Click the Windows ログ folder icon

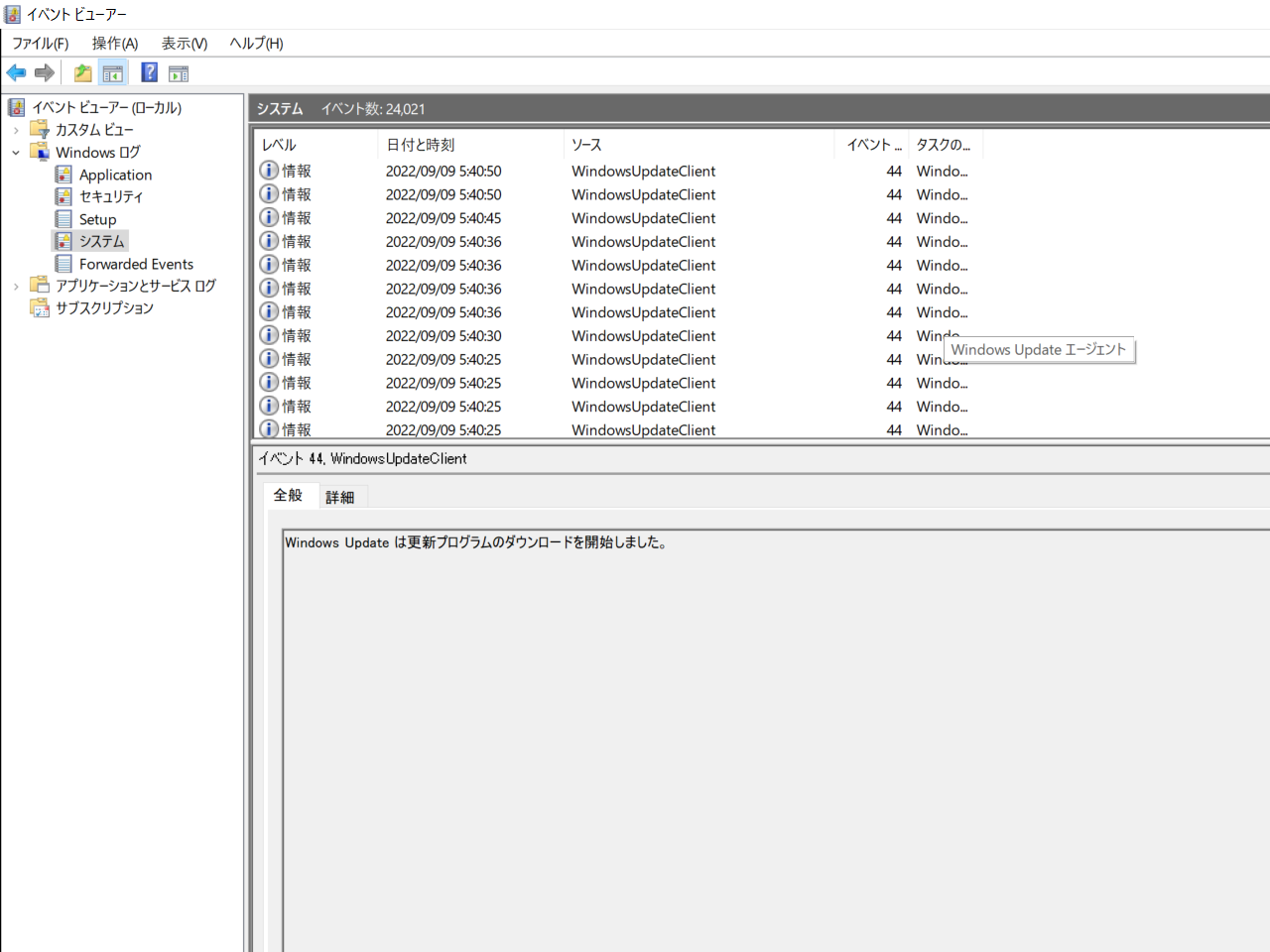click(x=40, y=152)
